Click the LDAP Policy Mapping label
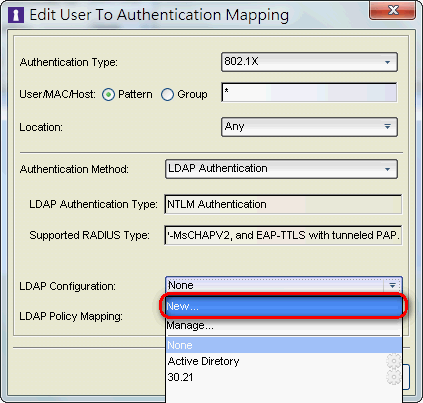423x403 pixels. coord(71,316)
